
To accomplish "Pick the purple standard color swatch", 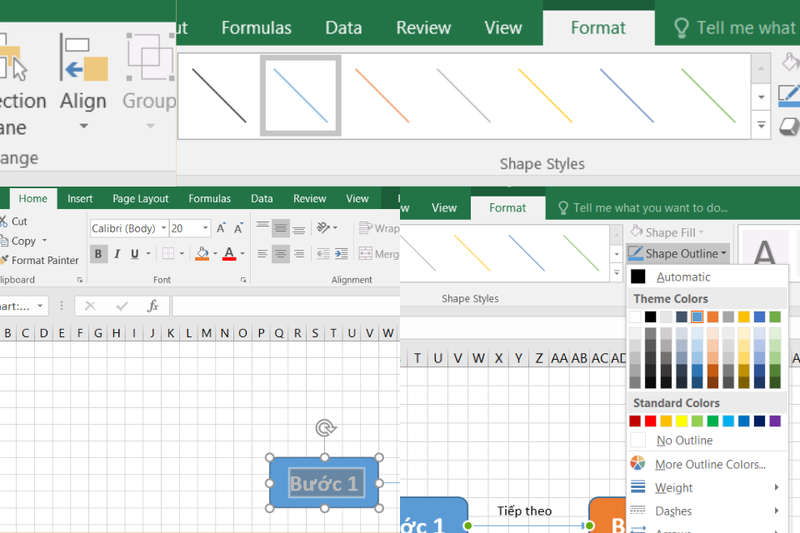I will click(775, 421).
